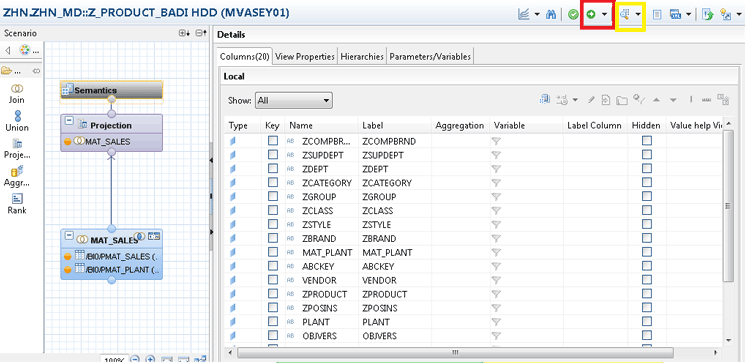The image size is (745, 363).
Task: Tick Key checkbox for ZDEPT row
Action: pyautogui.click(x=273, y=169)
